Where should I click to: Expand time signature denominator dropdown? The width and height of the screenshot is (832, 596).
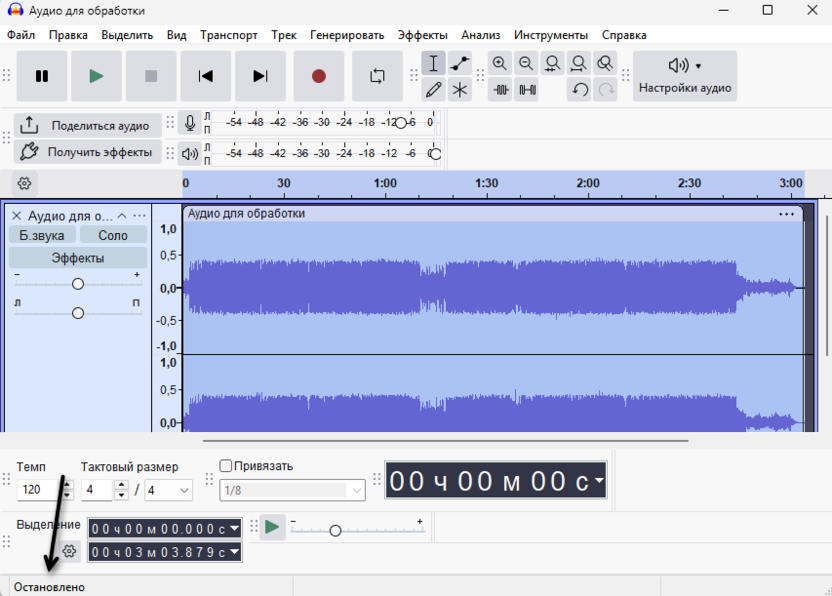184,490
